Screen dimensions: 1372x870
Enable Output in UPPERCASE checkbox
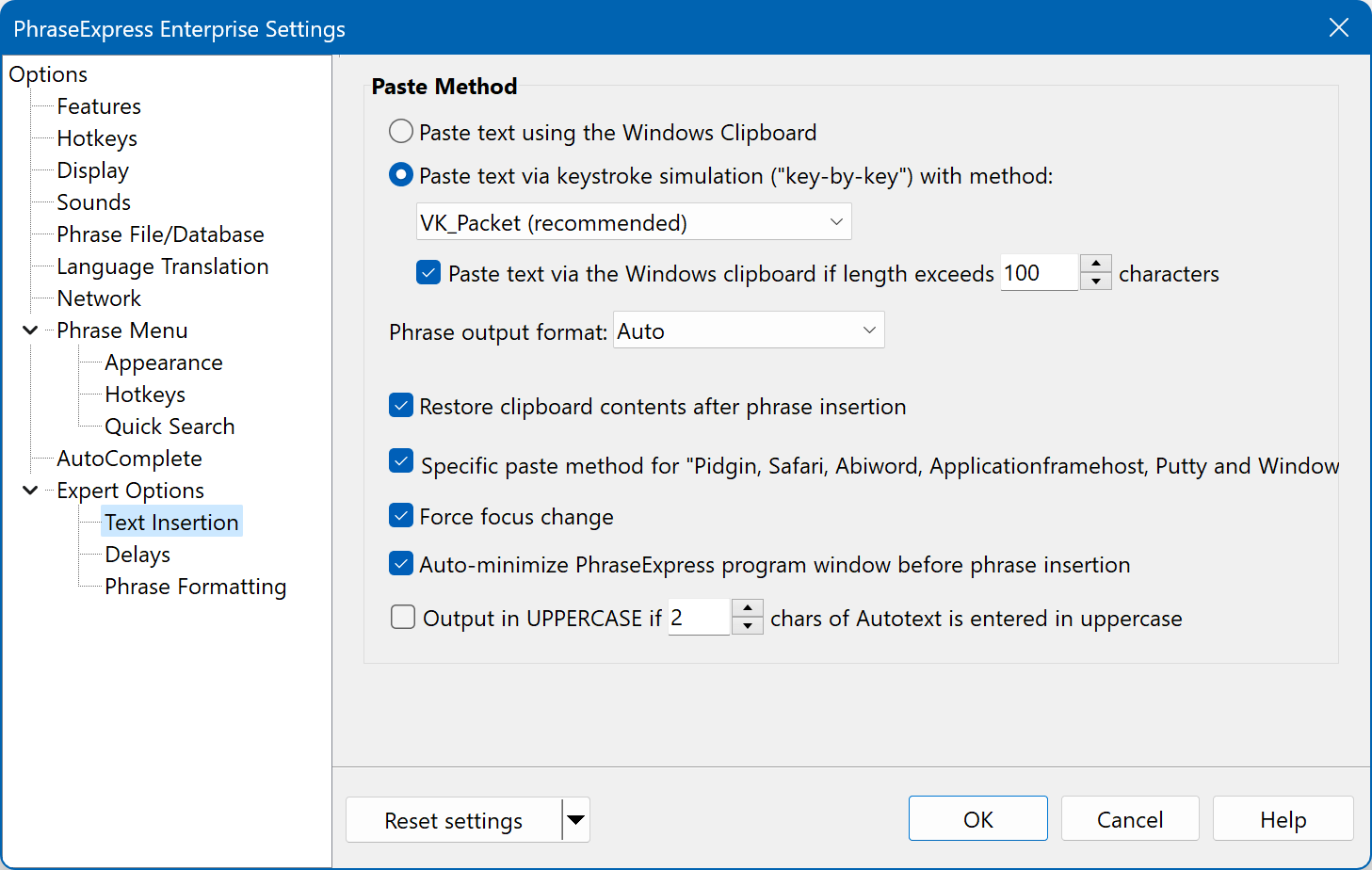(403, 617)
